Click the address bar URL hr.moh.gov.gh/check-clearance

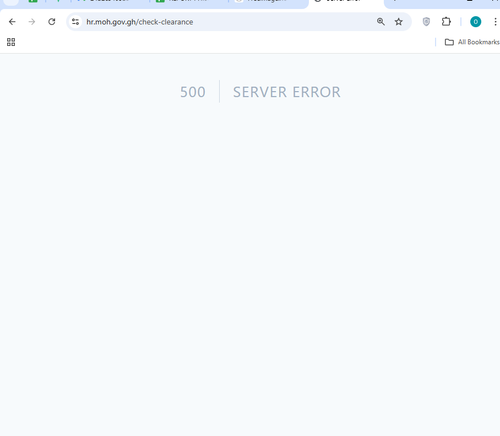(x=140, y=22)
